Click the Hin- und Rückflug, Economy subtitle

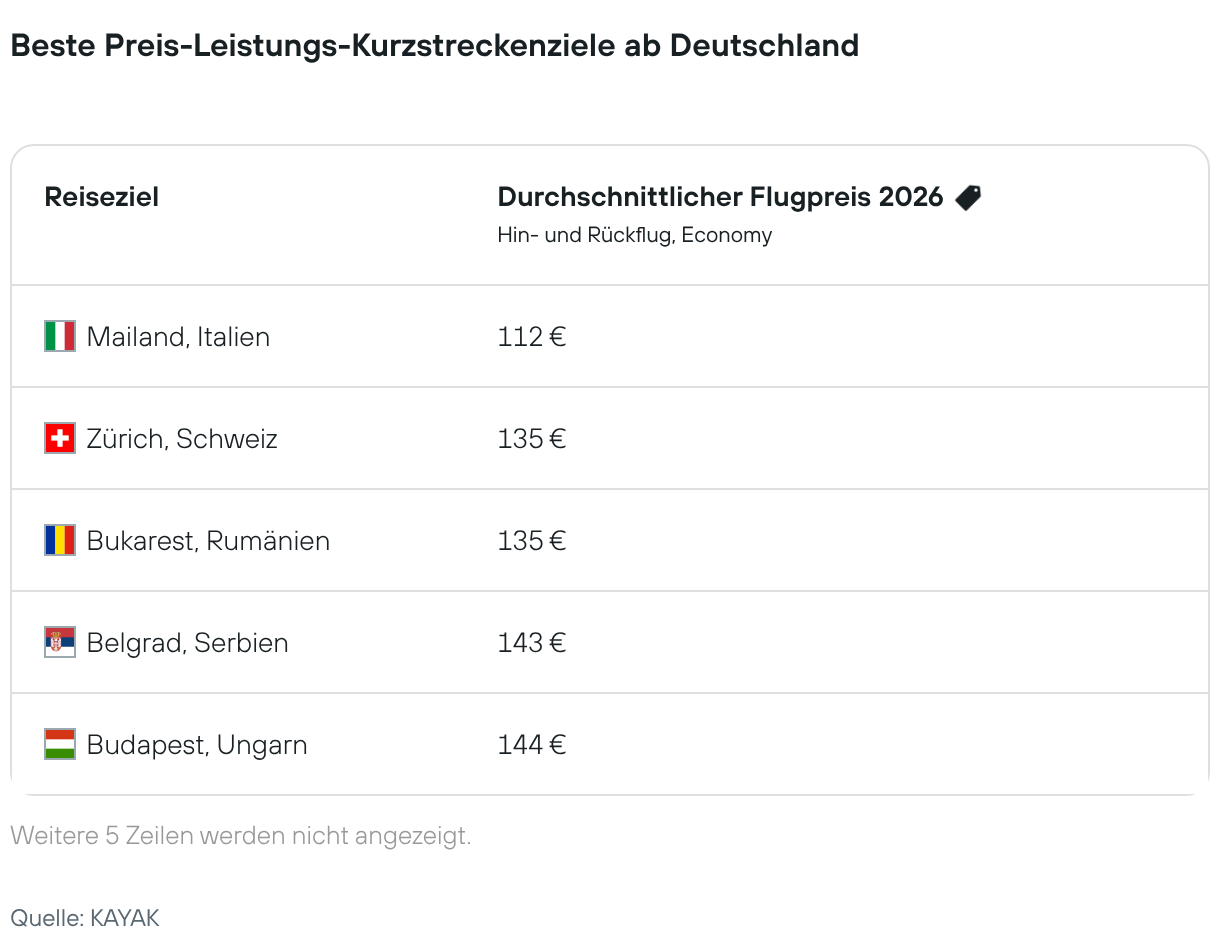pos(635,236)
